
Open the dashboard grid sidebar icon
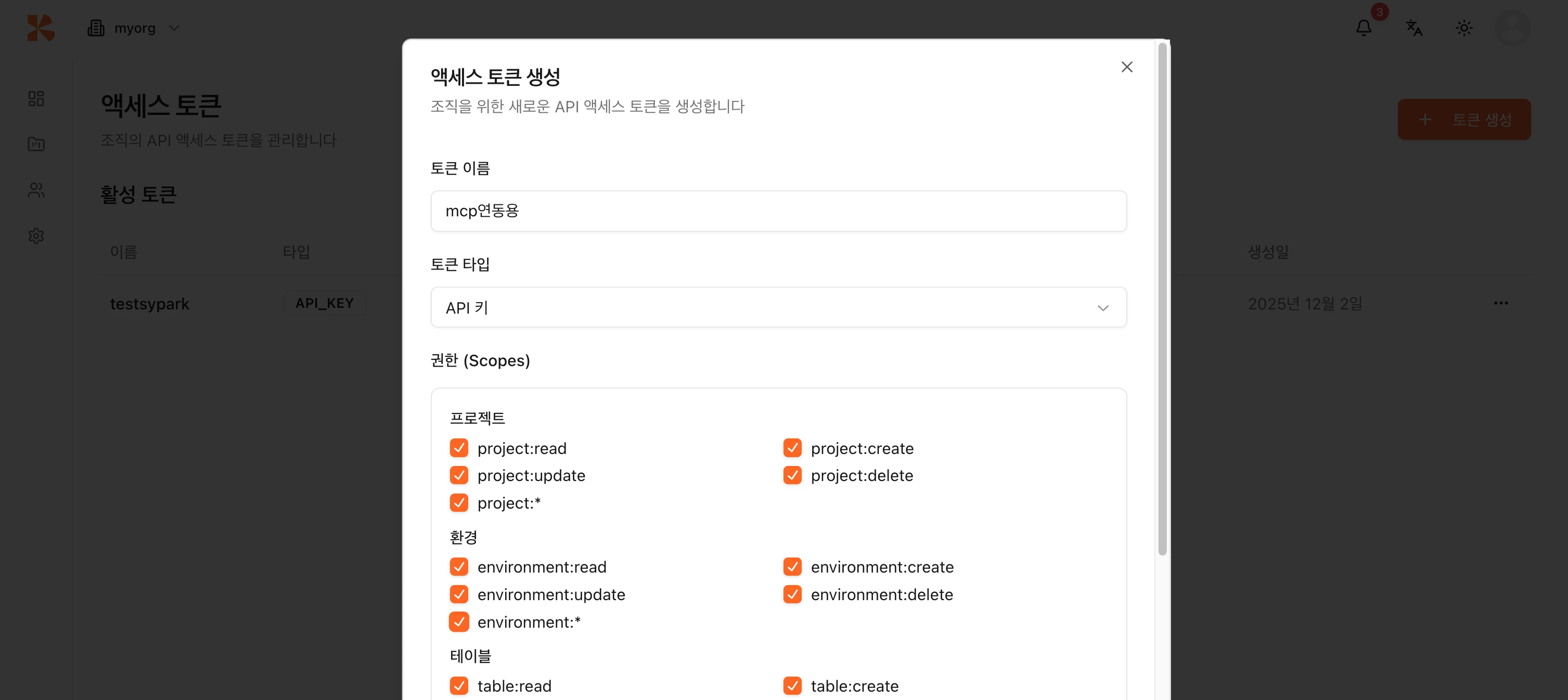coord(36,99)
